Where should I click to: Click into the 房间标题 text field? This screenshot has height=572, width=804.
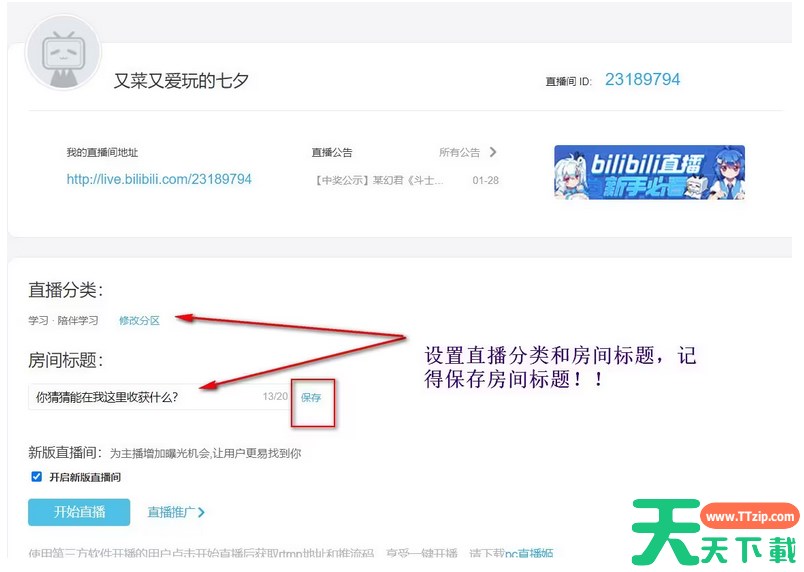[140, 397]
